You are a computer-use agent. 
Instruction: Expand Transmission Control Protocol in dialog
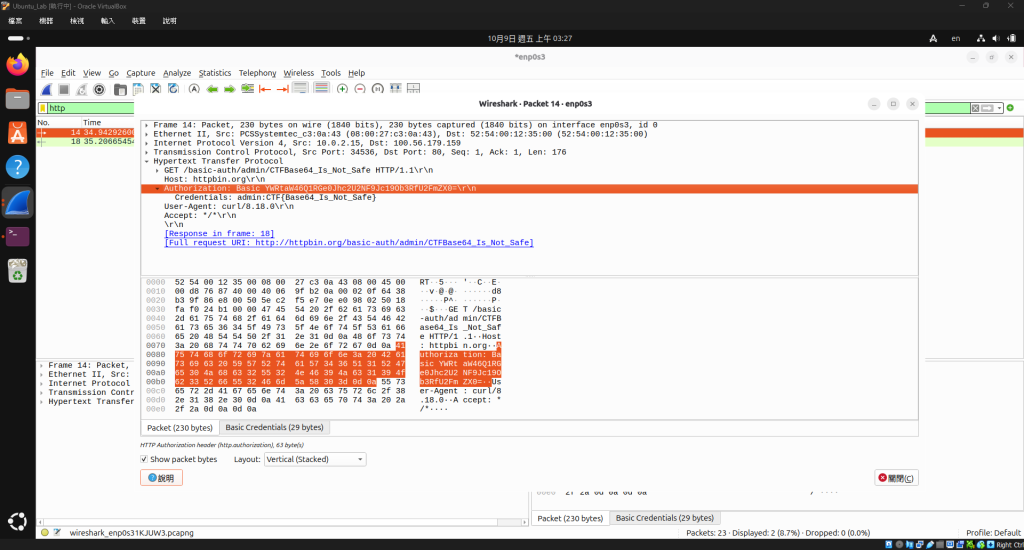point(146,152)
